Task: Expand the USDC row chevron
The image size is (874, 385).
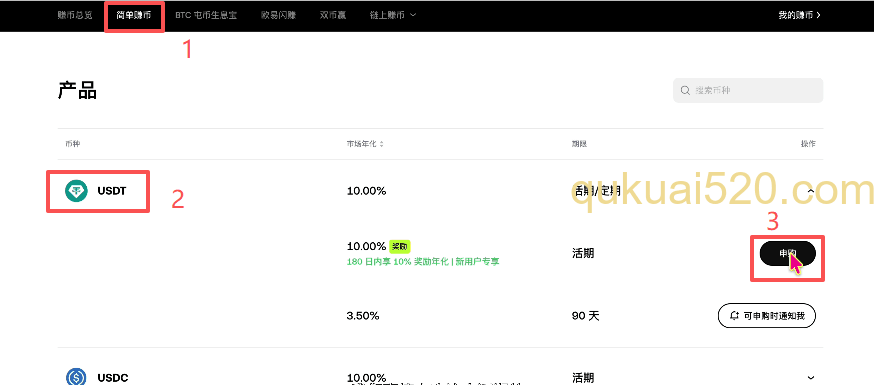Action: 811,378
